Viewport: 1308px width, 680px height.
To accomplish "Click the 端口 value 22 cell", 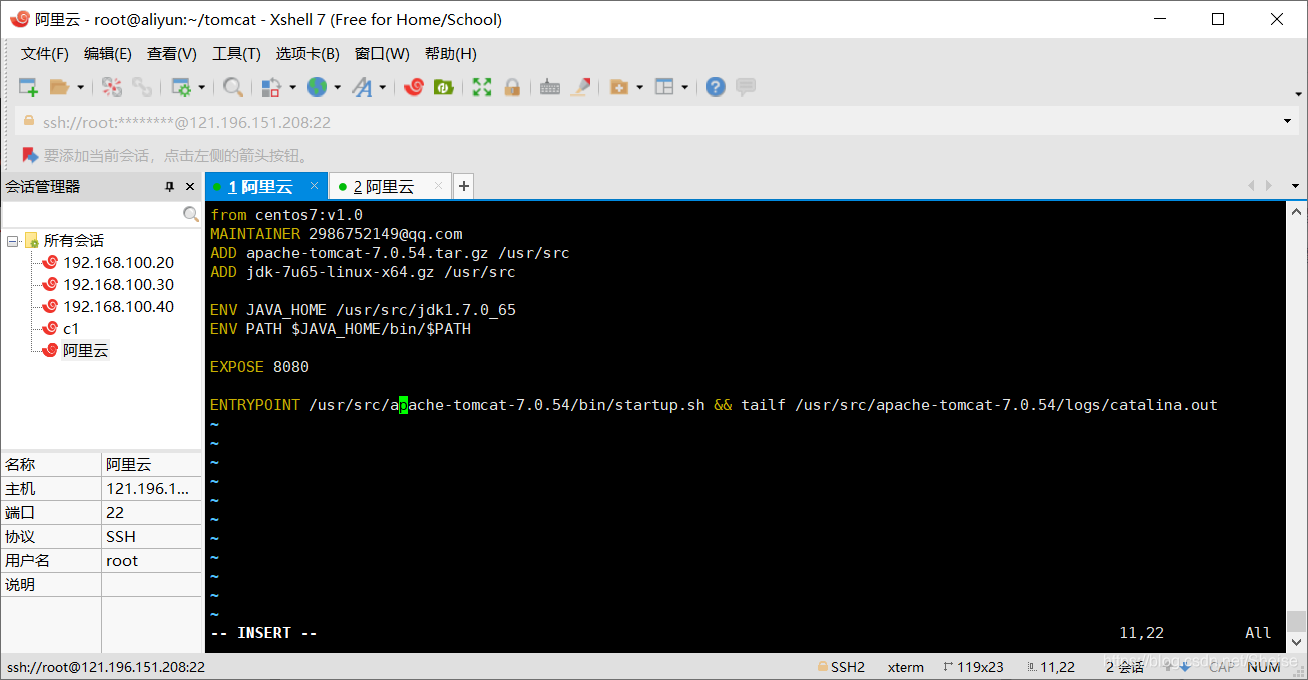I will coord(152,513).
